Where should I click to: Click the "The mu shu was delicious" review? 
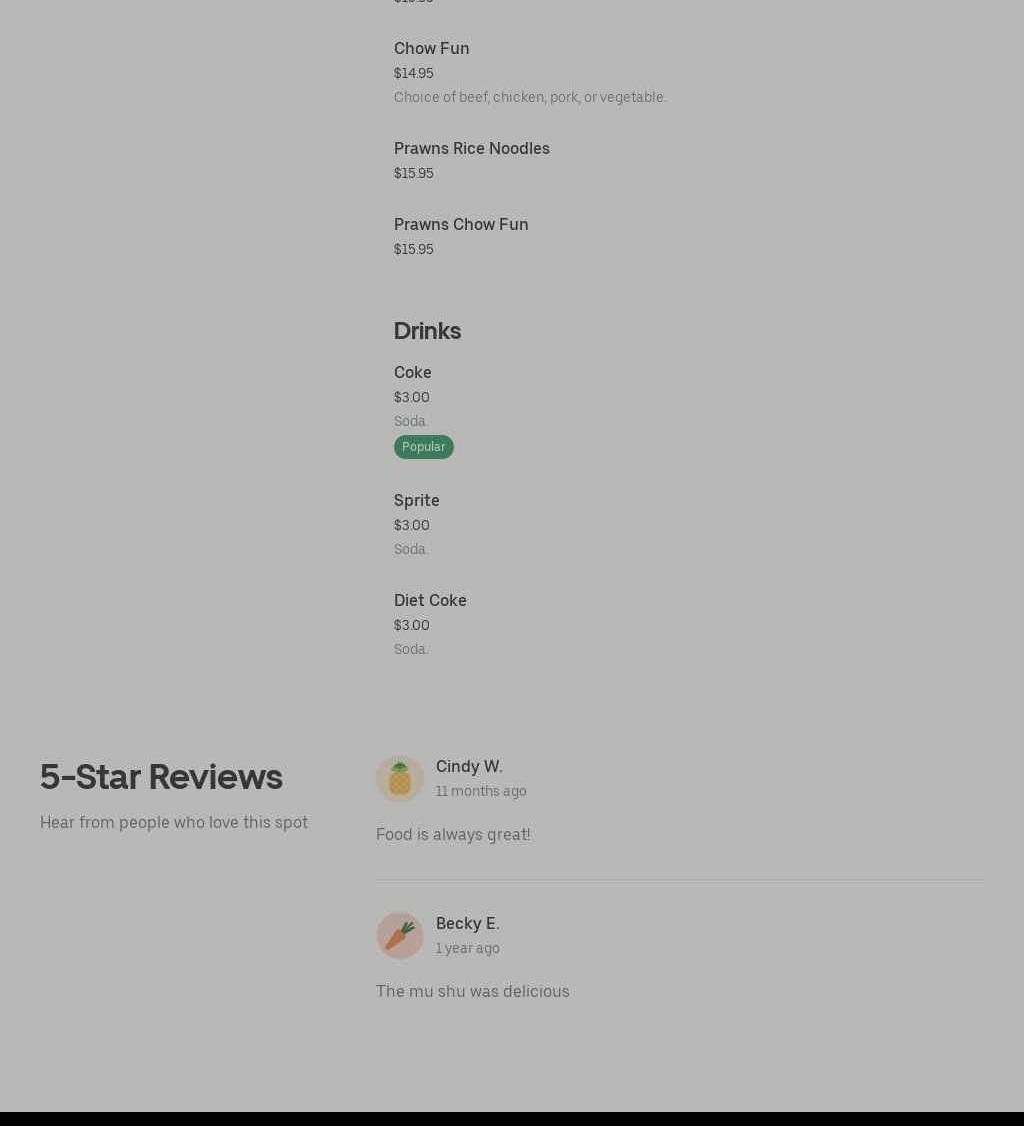[x=472, y=991]
